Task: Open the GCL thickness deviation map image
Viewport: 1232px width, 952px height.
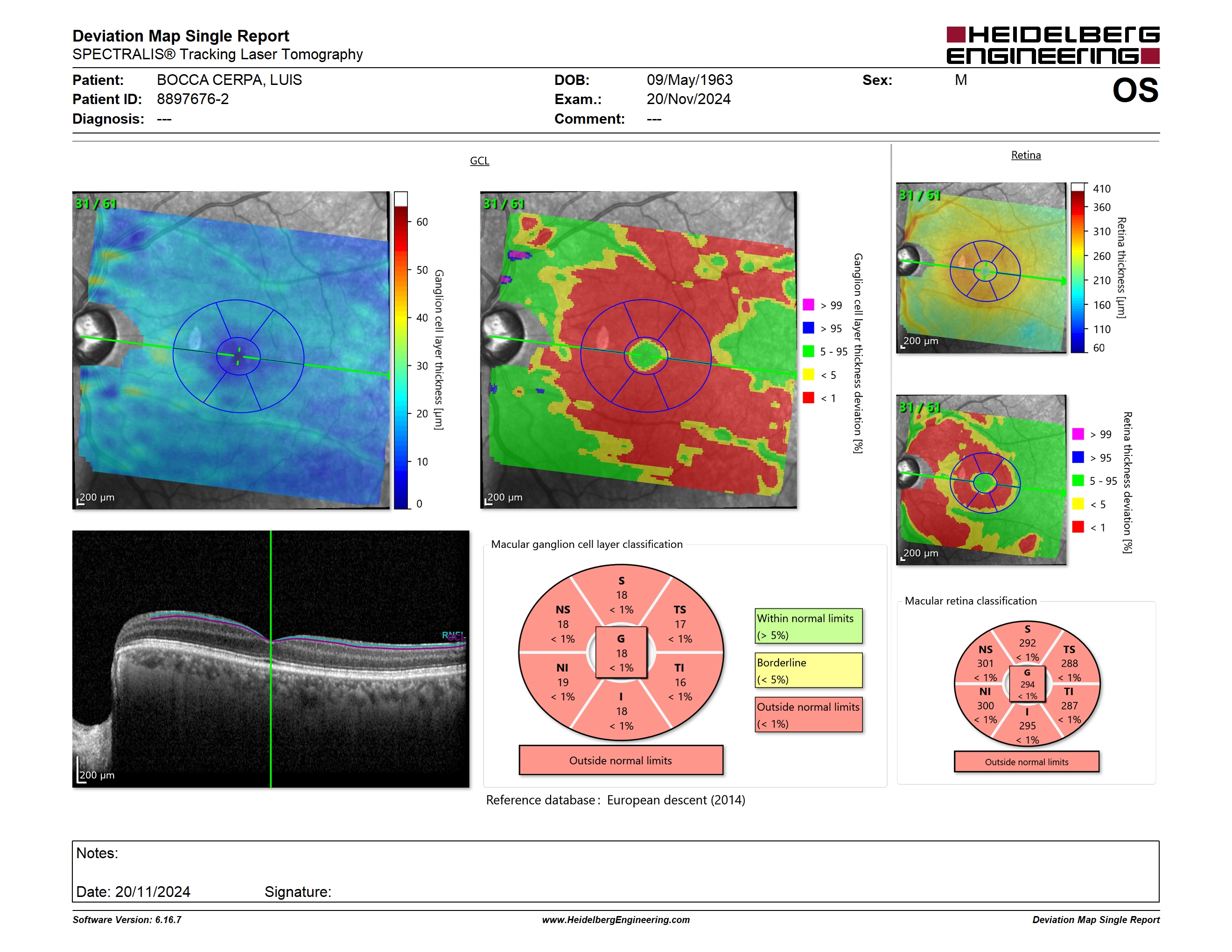Action: 638,350
